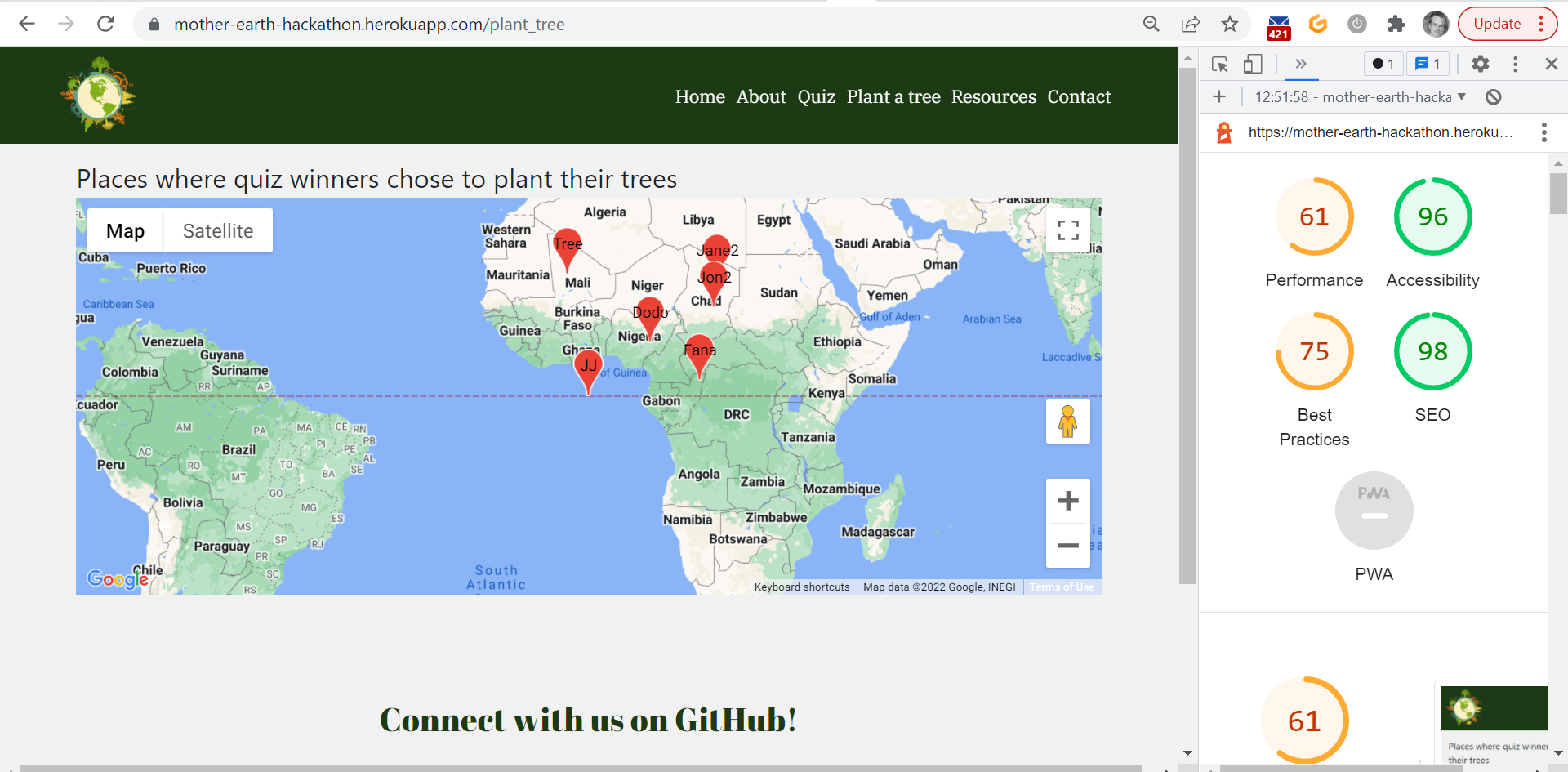Open the About page link
The height and width of the screenshot is (772, 1568).
(x=761, y=96)
